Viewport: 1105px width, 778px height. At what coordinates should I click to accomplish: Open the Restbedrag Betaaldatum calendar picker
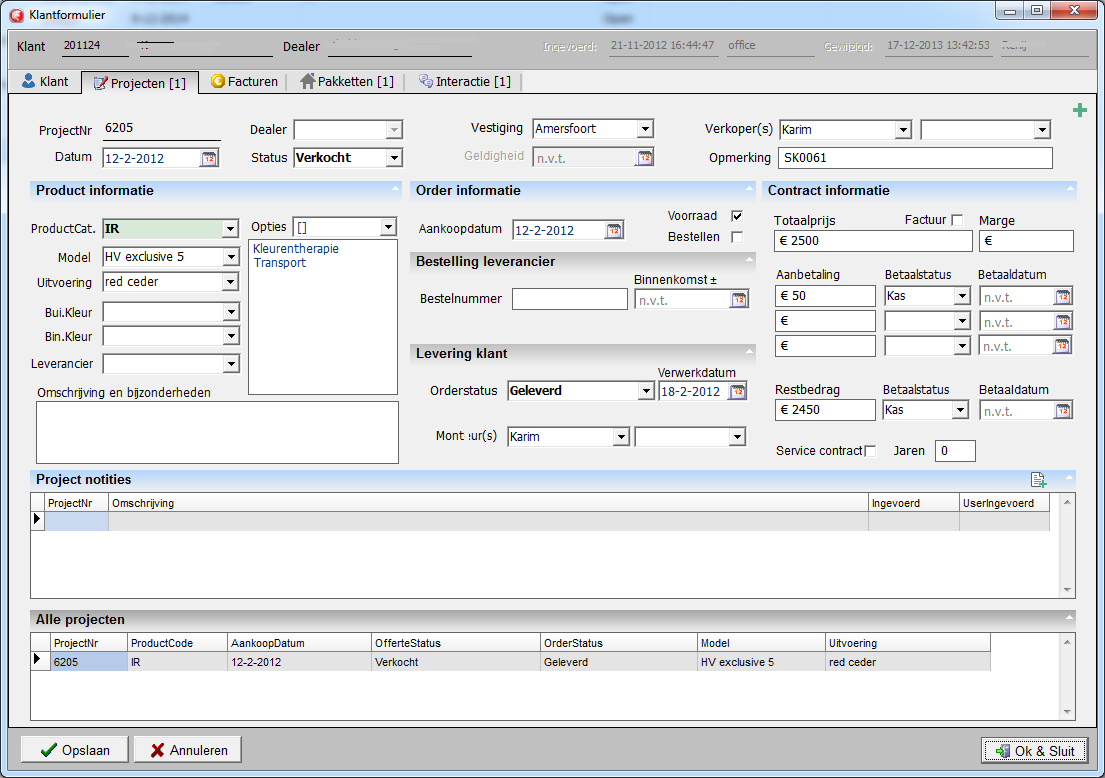[x=1063, y=411]
